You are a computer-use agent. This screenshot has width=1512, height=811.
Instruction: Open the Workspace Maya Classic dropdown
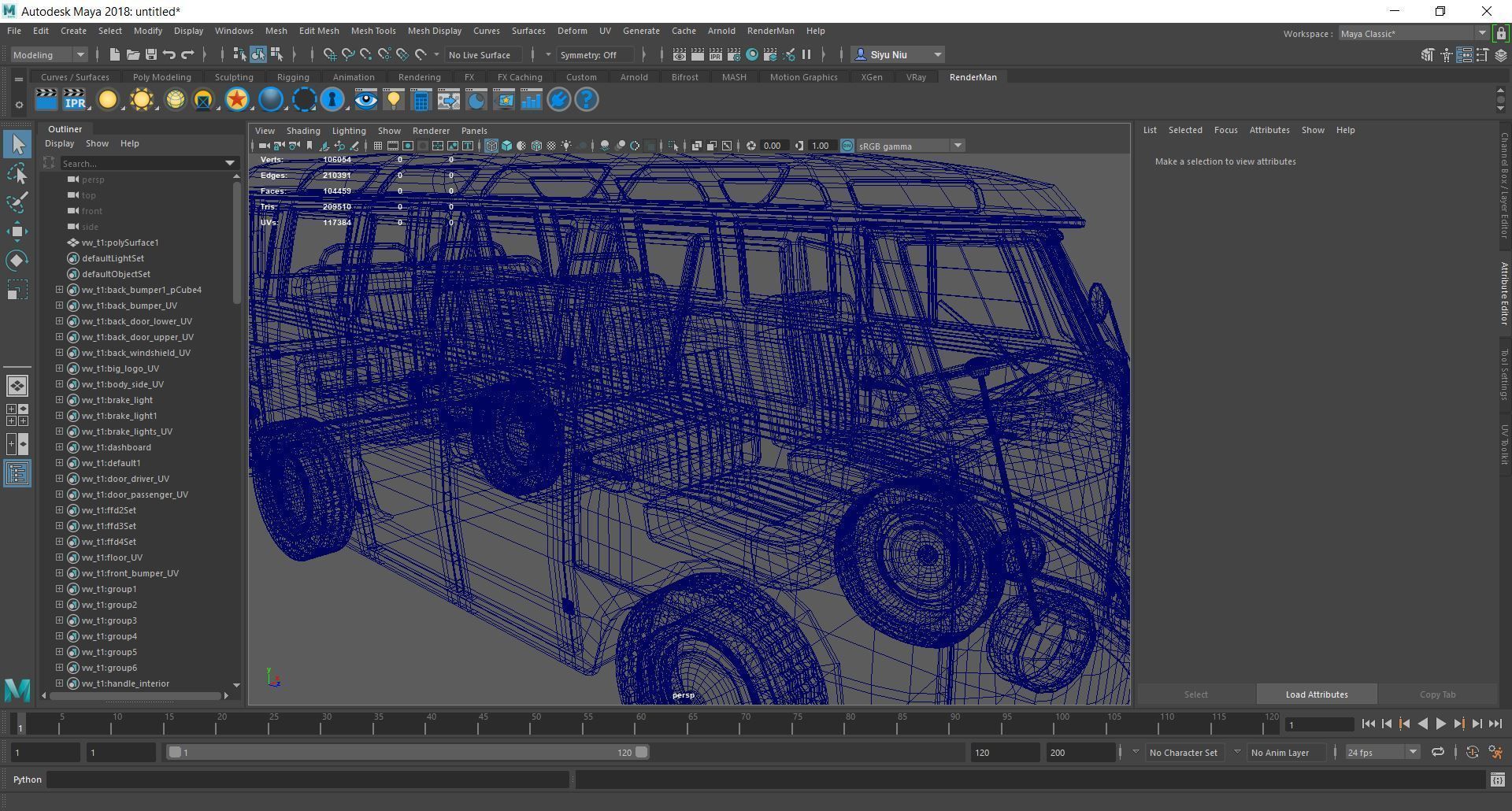click(x=1414, y=33)
